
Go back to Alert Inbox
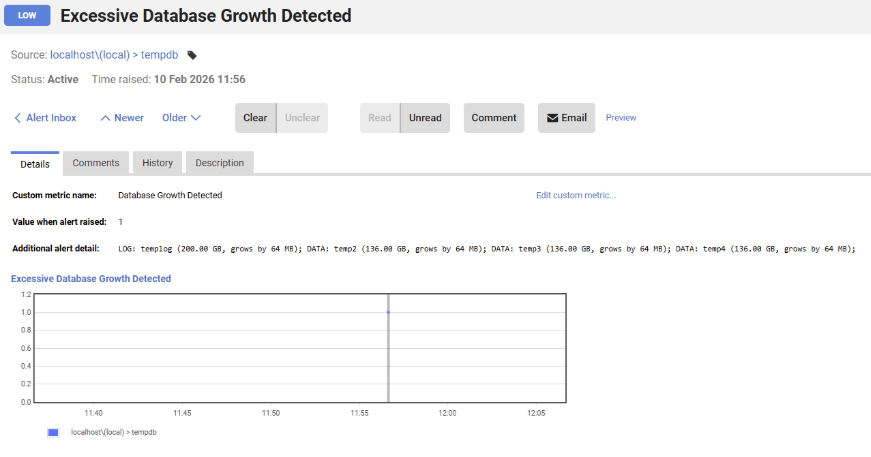[x=45, y=118]
